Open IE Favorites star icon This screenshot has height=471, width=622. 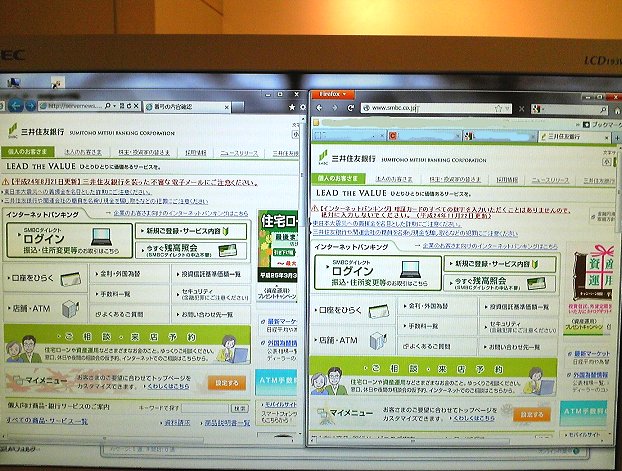292,107
